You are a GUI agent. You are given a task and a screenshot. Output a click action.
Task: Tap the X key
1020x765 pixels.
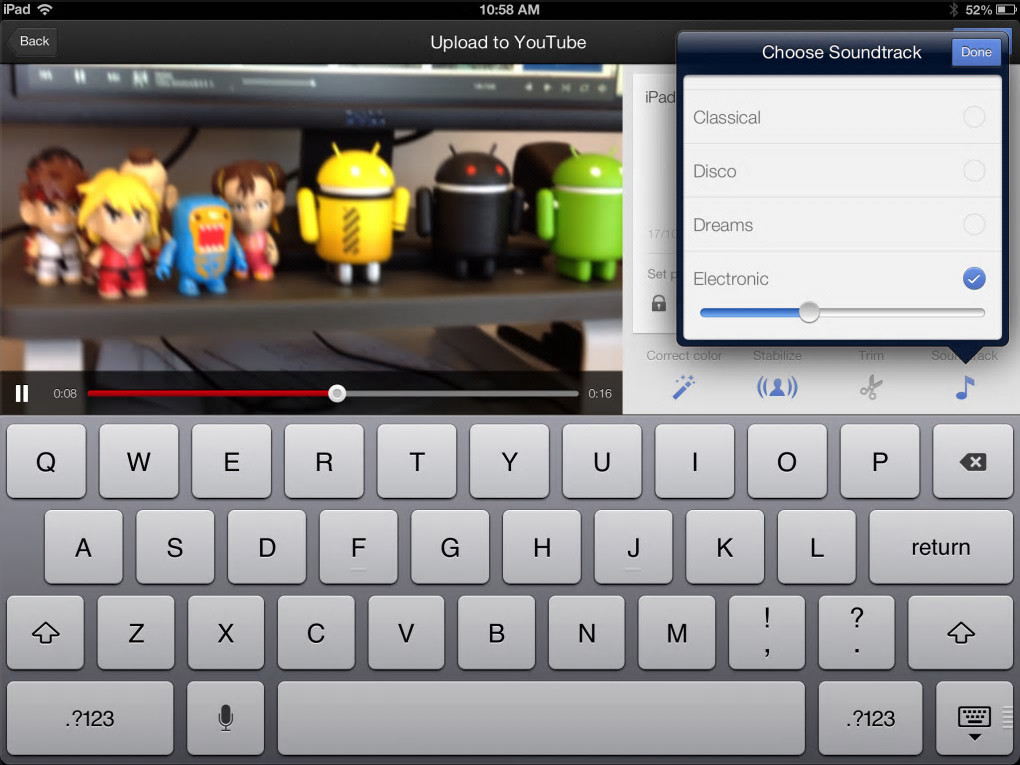[226, 632]
